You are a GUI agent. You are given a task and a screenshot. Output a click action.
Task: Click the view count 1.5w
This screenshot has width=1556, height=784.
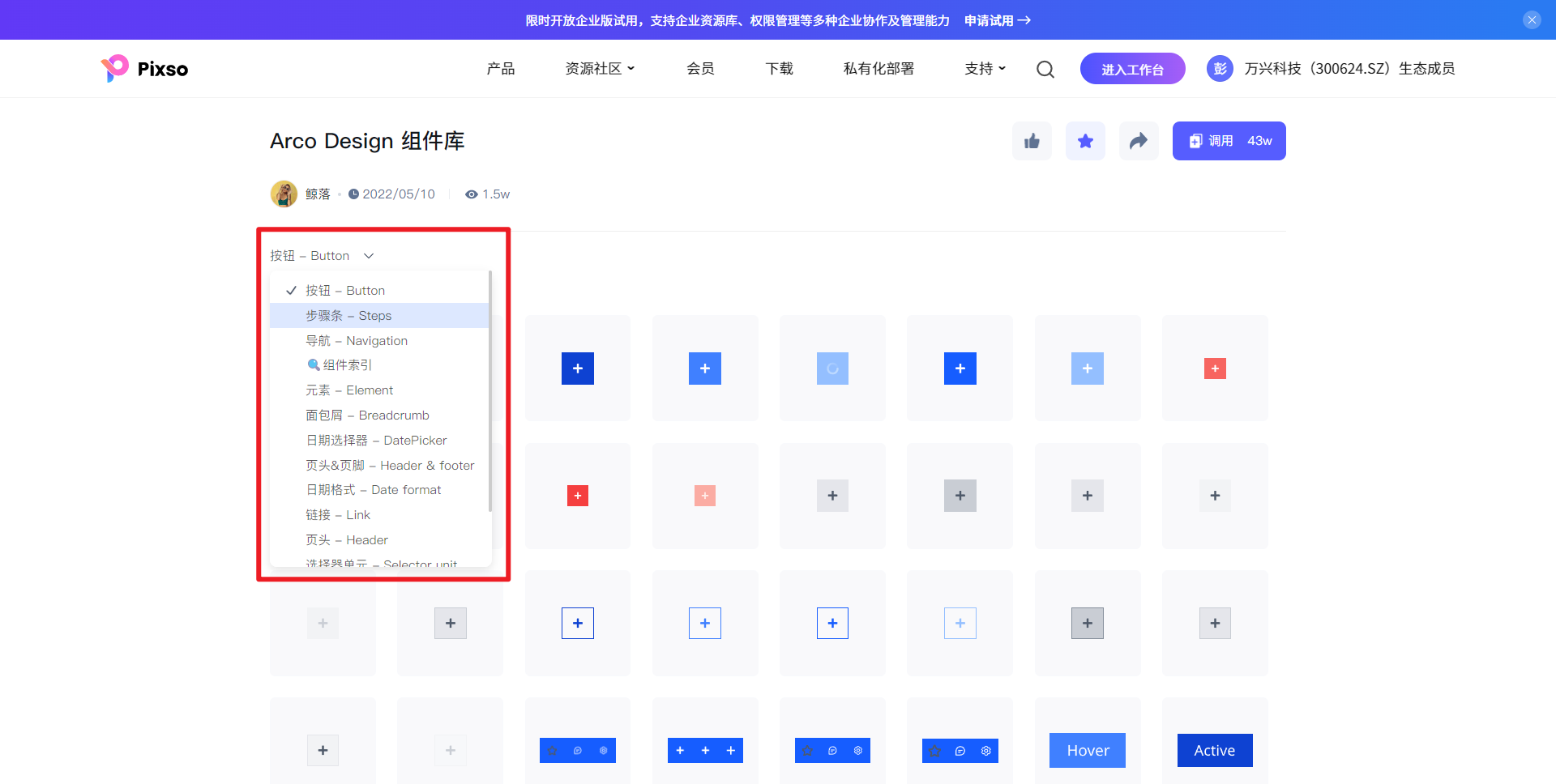[496, 194]
